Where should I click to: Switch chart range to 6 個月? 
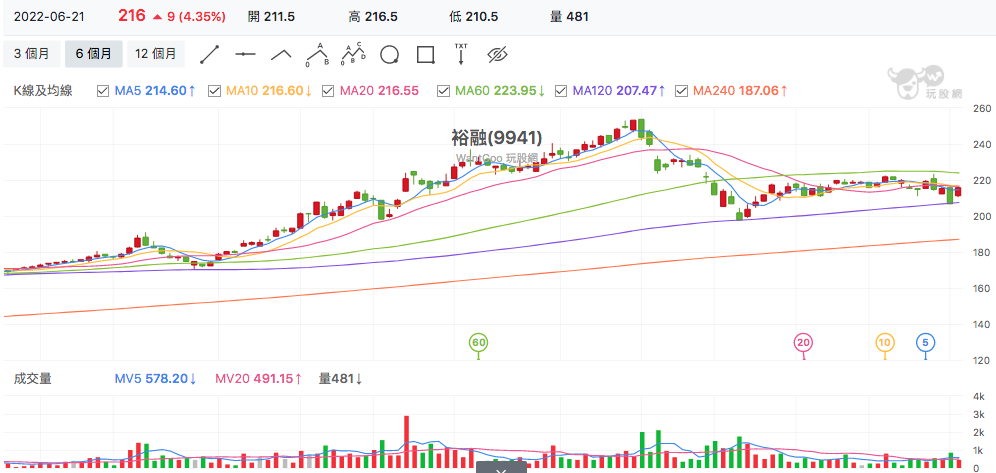(x=93, y=54)
